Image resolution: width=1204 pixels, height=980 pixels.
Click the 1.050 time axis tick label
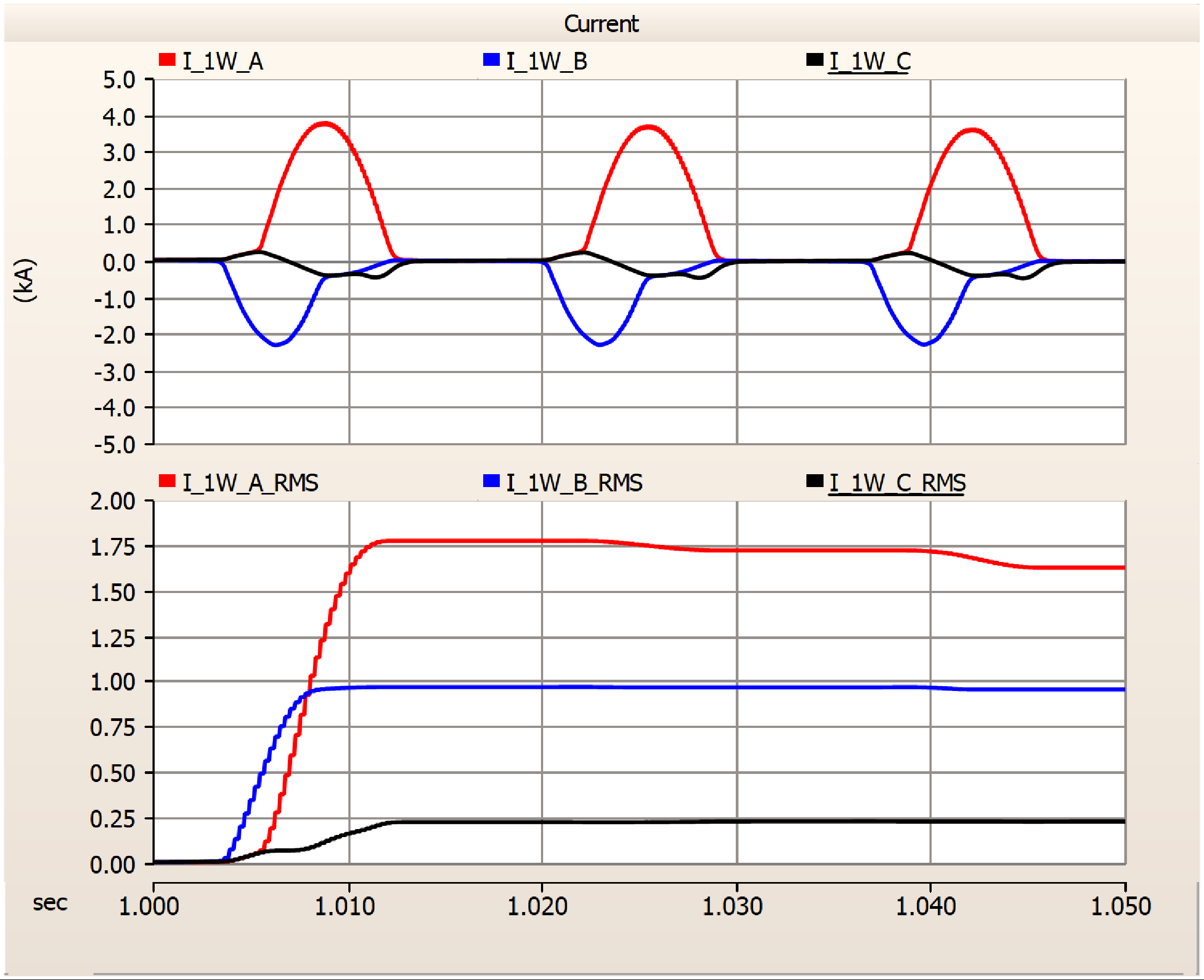point(1121,907)
